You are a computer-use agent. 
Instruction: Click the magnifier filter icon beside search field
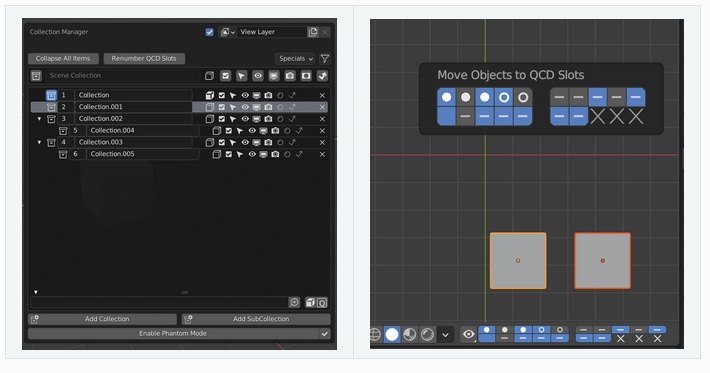[x=294, y=302]
